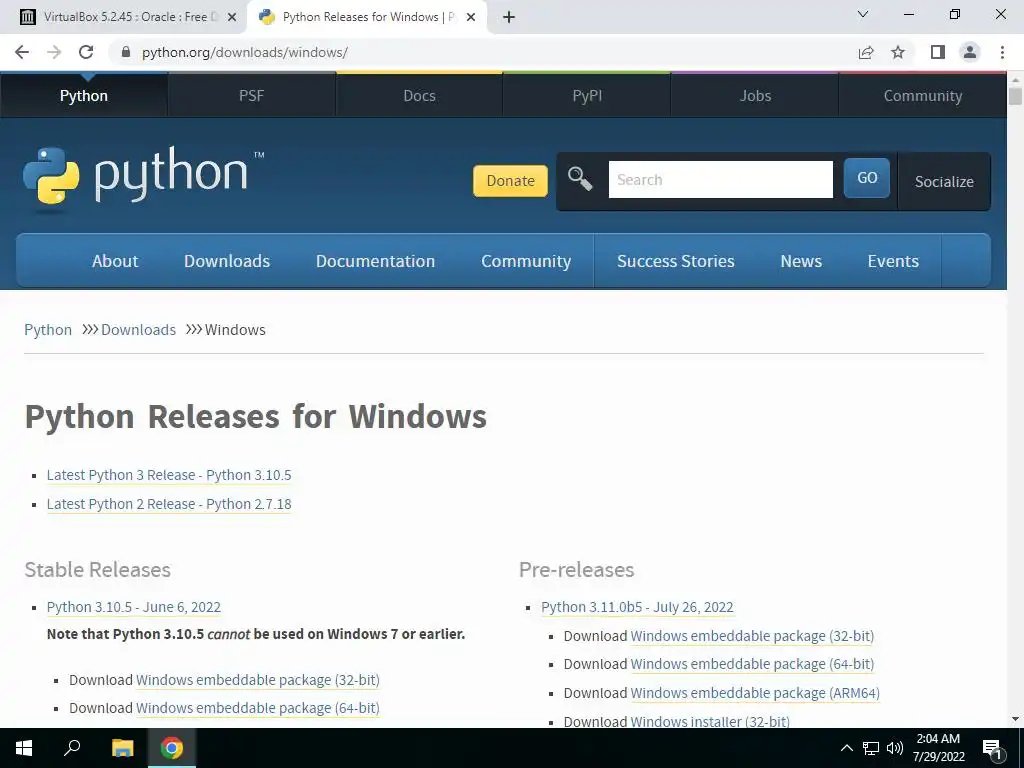Click the volume speaker tray icon

tap(895, 748)
